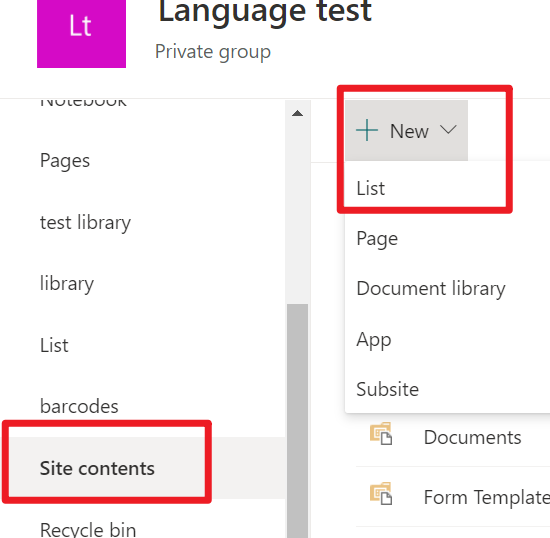Open the Form Templates entry

click(x=487, y=498)
